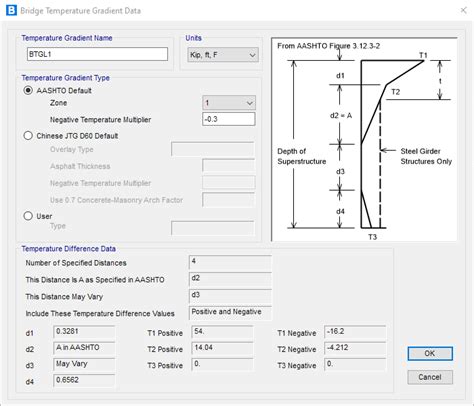474x406 pixels.
Task: Close the Bridge Temperature Gradient Data dialog
Action: pyautogui.click(x=463, y=10)
